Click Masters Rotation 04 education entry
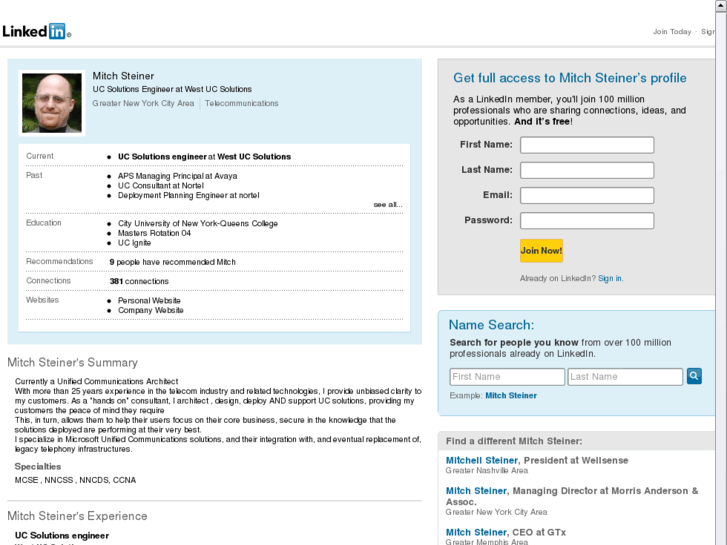727x545 pixels. tap(154, 233)
